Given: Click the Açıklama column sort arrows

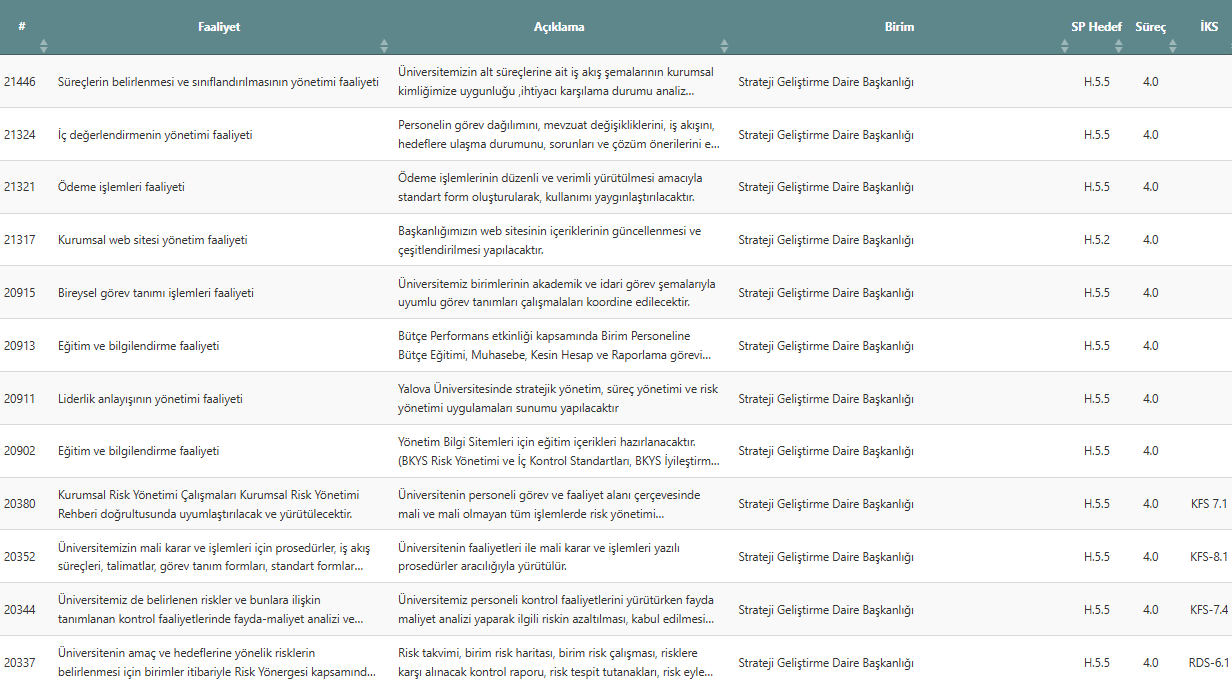Looking at the screenshot, I should coord(725,45).
